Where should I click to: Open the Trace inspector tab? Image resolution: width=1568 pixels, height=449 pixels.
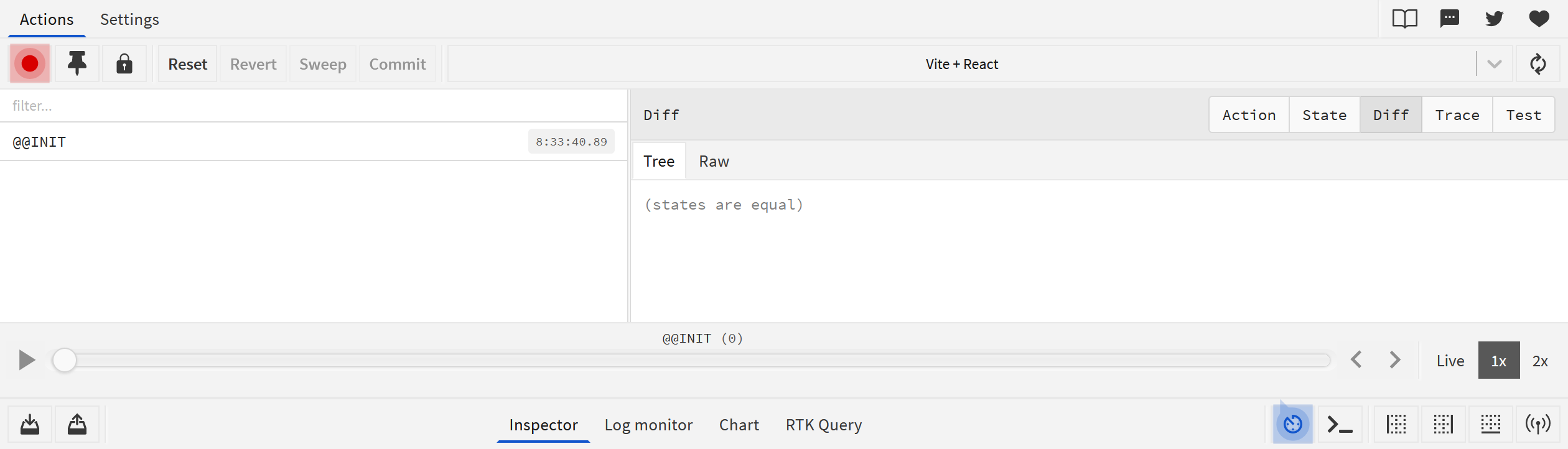1457,115
